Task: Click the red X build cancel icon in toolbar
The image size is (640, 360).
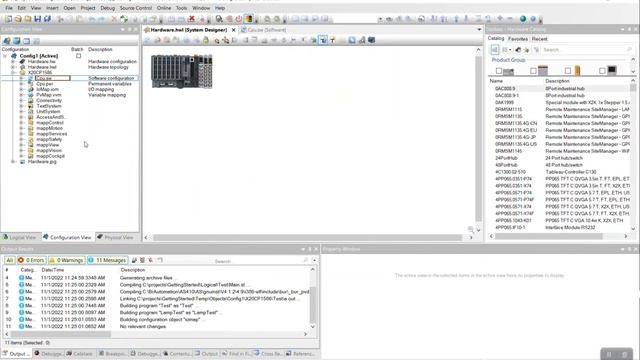Action: click(191, 19)
